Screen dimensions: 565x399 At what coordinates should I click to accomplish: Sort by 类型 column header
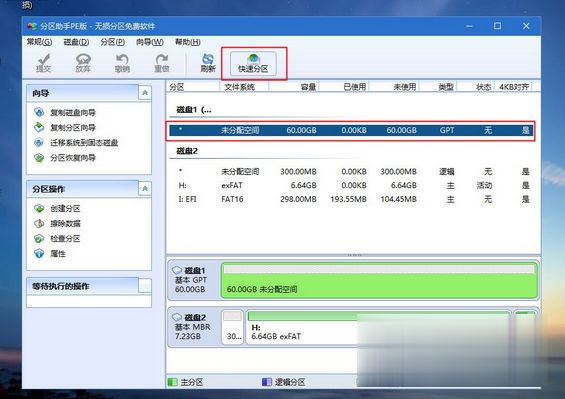click(x=438, y=87)
